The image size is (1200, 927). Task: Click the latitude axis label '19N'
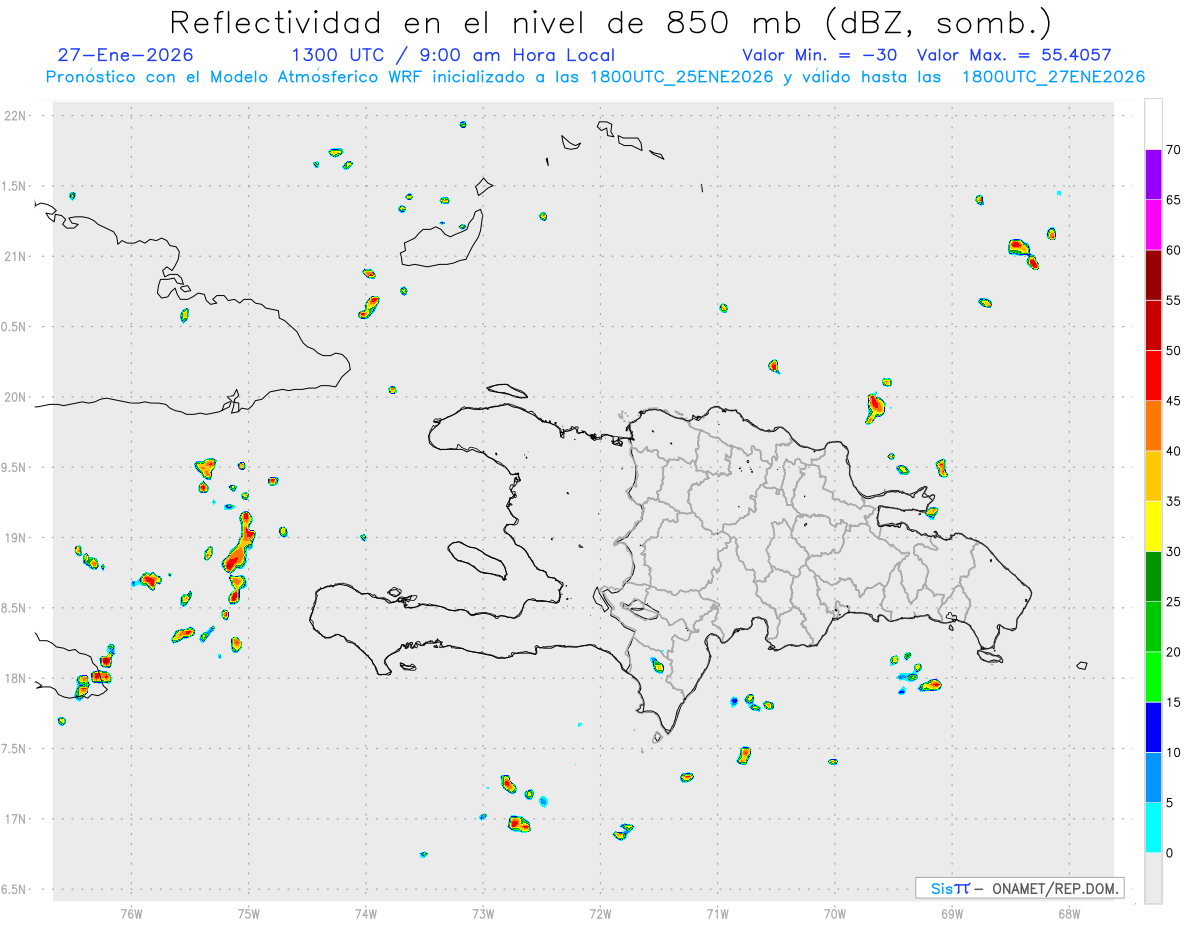16,538
